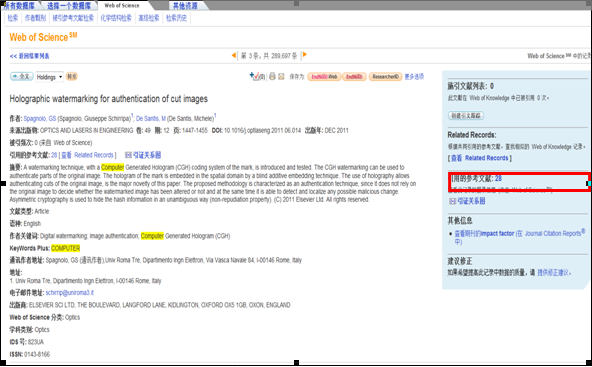Open the Holdings dropdown
Screen dimensions: 592x367
point(49,77)
